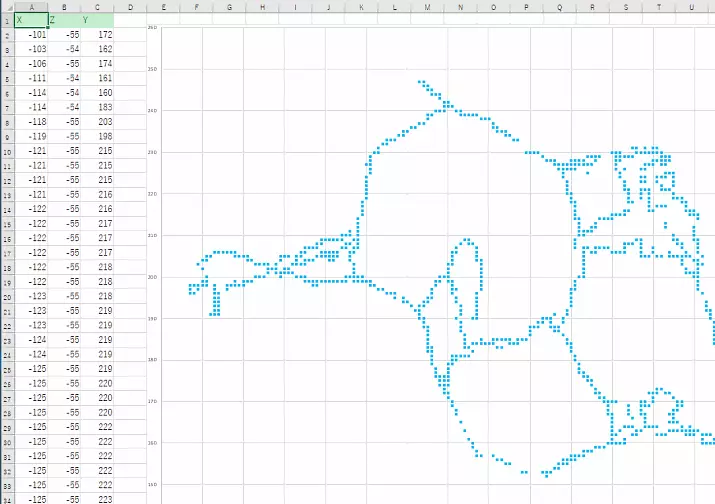The width and height of the screenshot is (715, 504).
Task: Click the column P header
Action: [526, 7]
